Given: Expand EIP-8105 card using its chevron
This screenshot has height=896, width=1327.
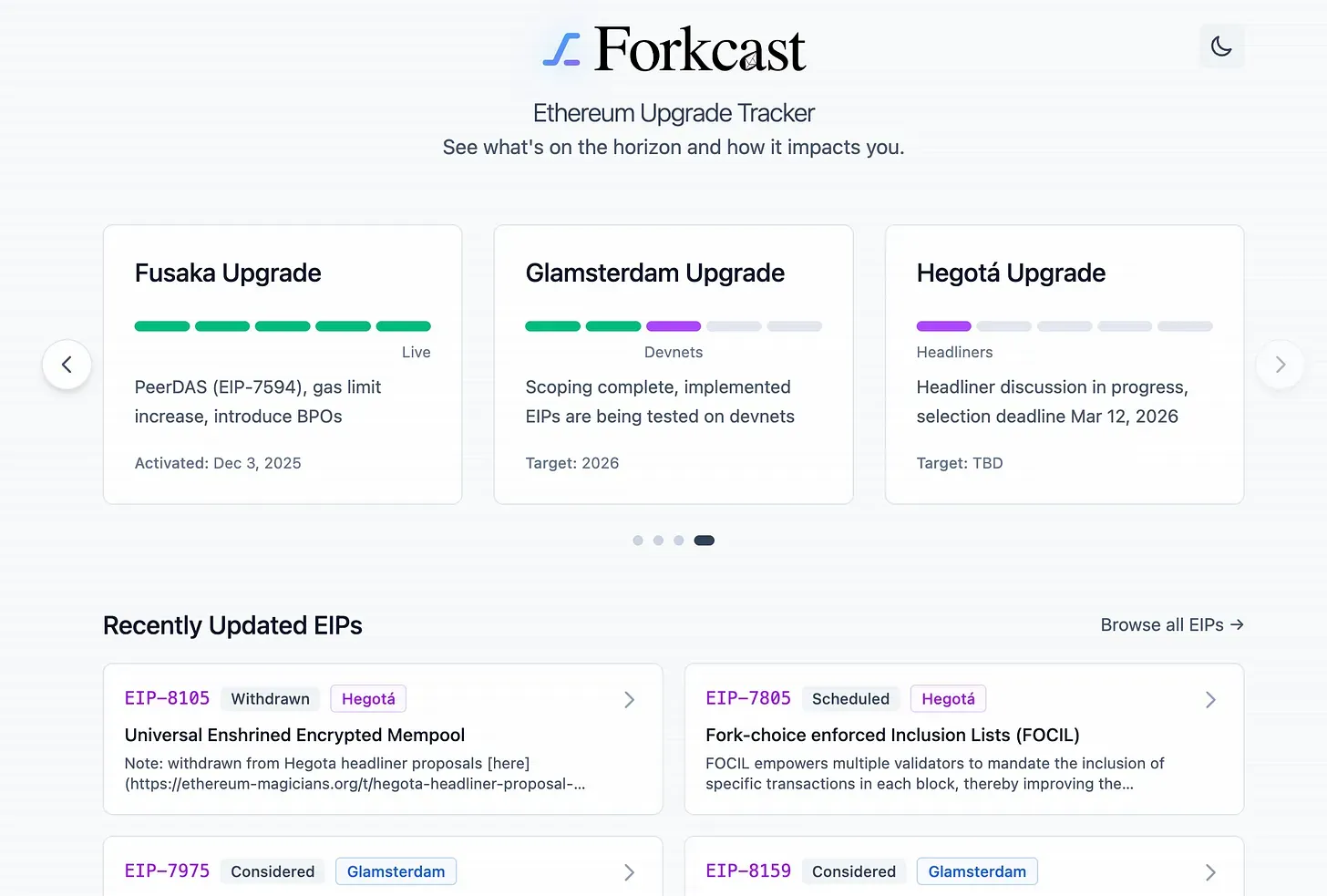Looking at the screenshot, I should click(x=629, y=699).
